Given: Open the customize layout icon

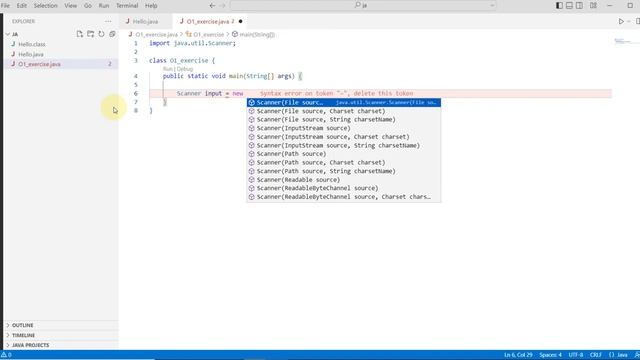Looking at the screenshot, I should pyautogui.click(x=593, y=6).
